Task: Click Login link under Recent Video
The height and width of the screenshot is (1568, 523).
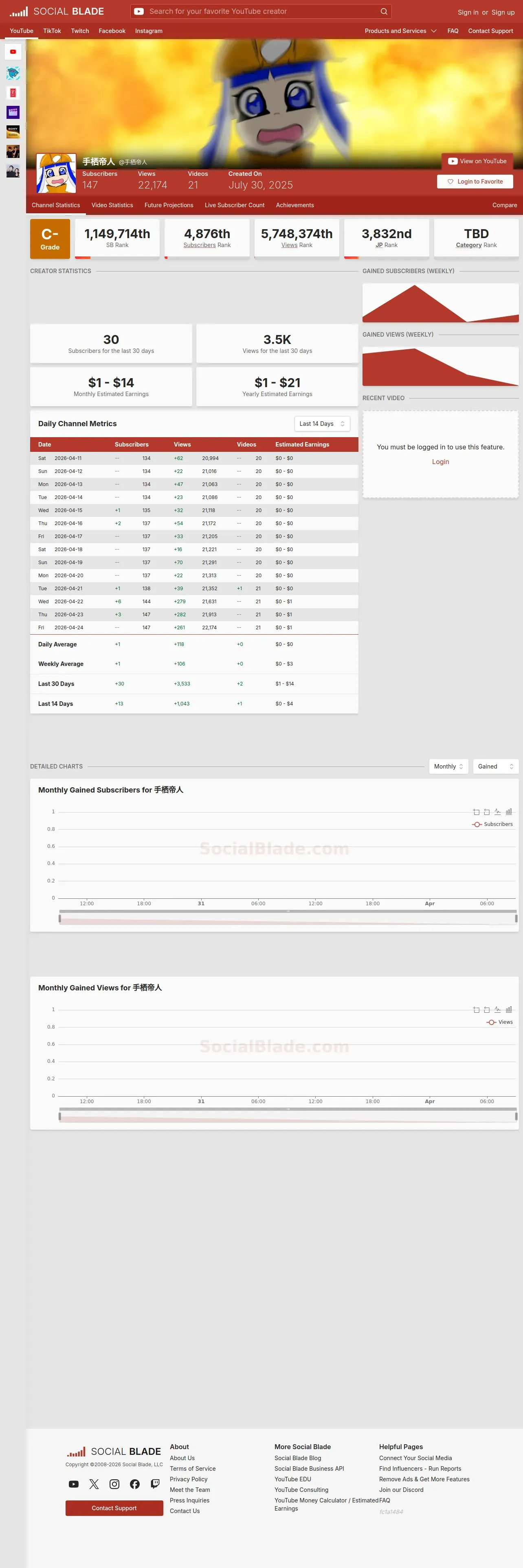Action: click(440, 462)
